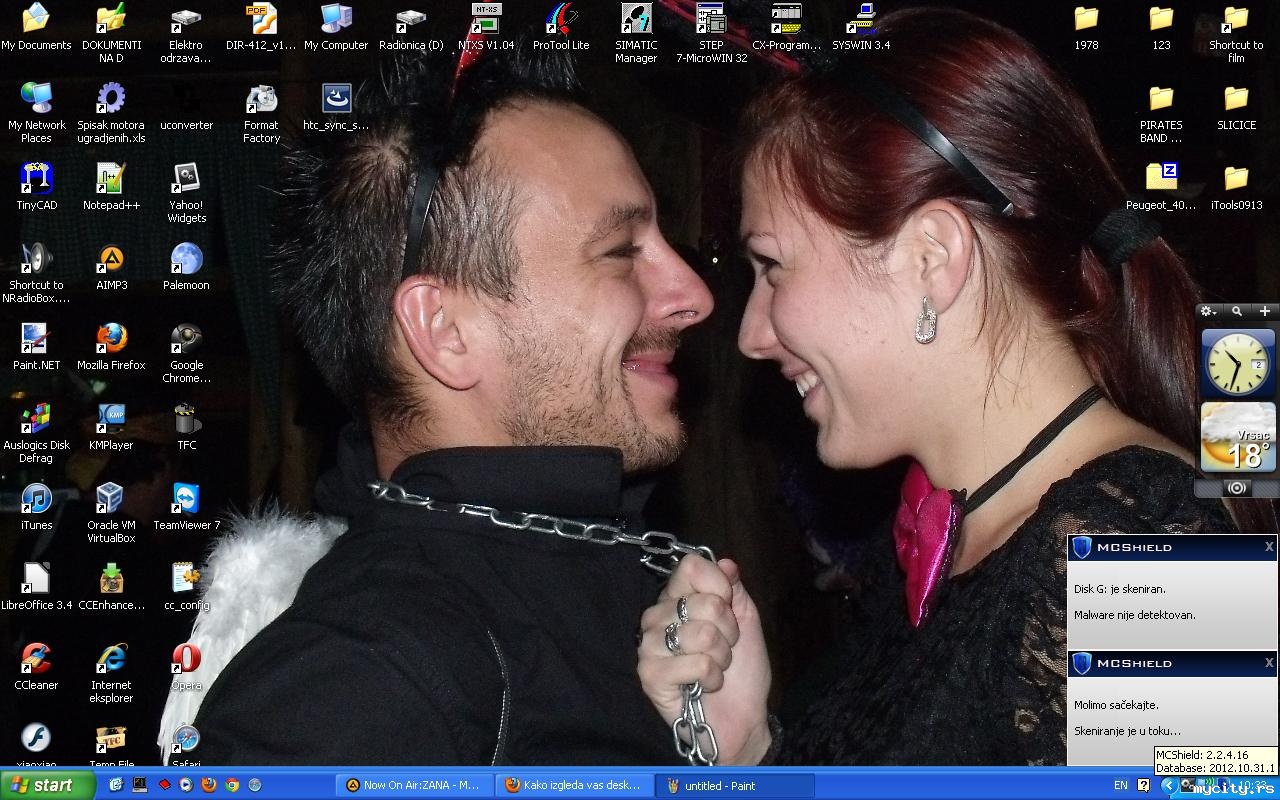The height and width of the screenshot is (800, 1280).
Task: Open the sidebar gadget settings gear dropdown
Action: [1209, 312]
